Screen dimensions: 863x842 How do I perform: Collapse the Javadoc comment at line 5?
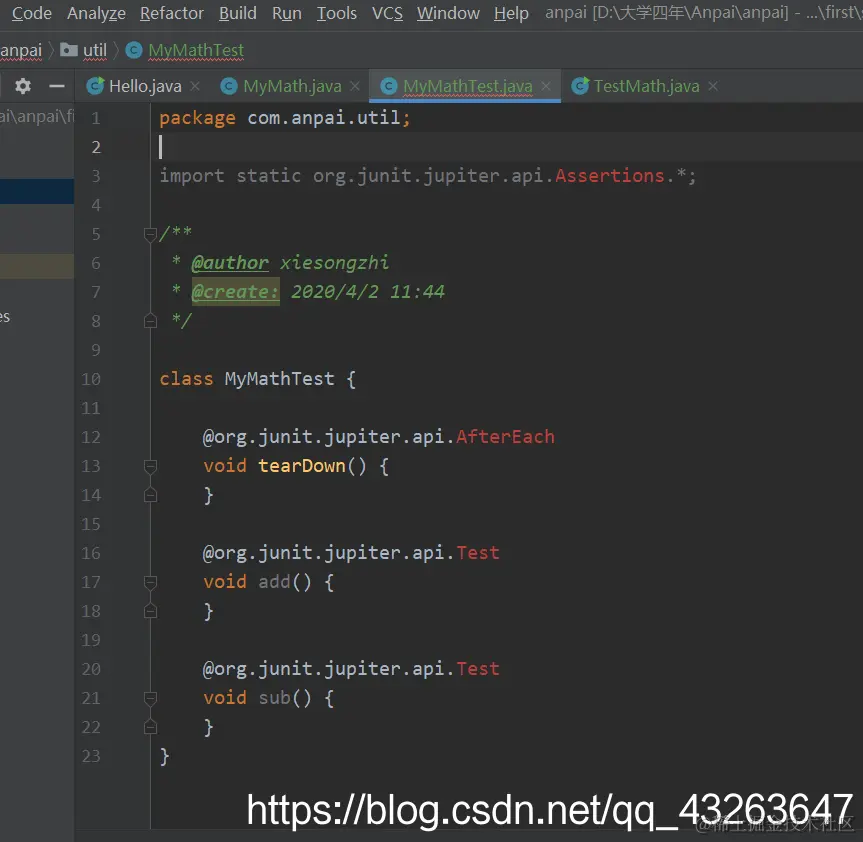tap(150, 235)
